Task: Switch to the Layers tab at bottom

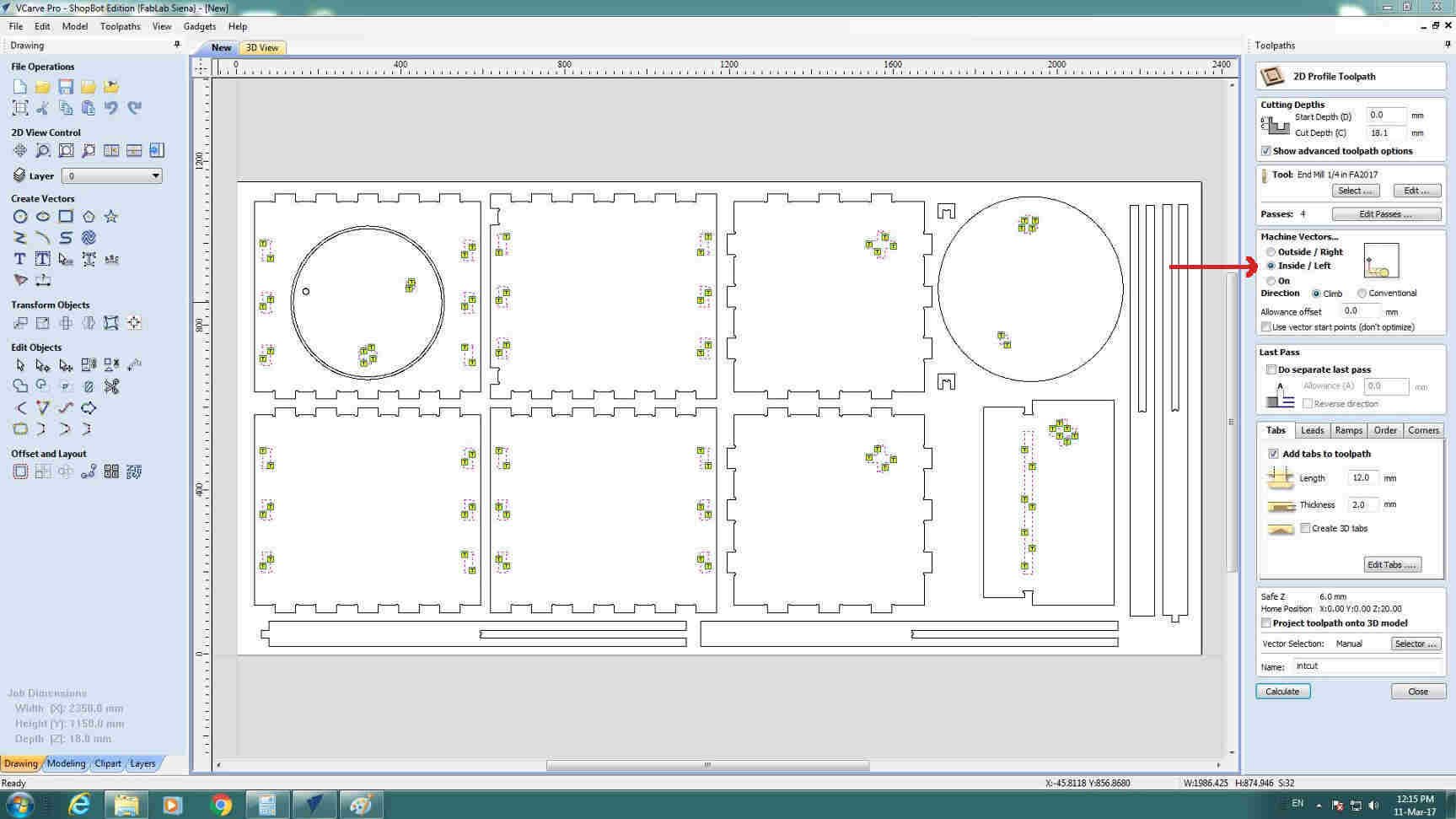Action: tap(142, 763)
